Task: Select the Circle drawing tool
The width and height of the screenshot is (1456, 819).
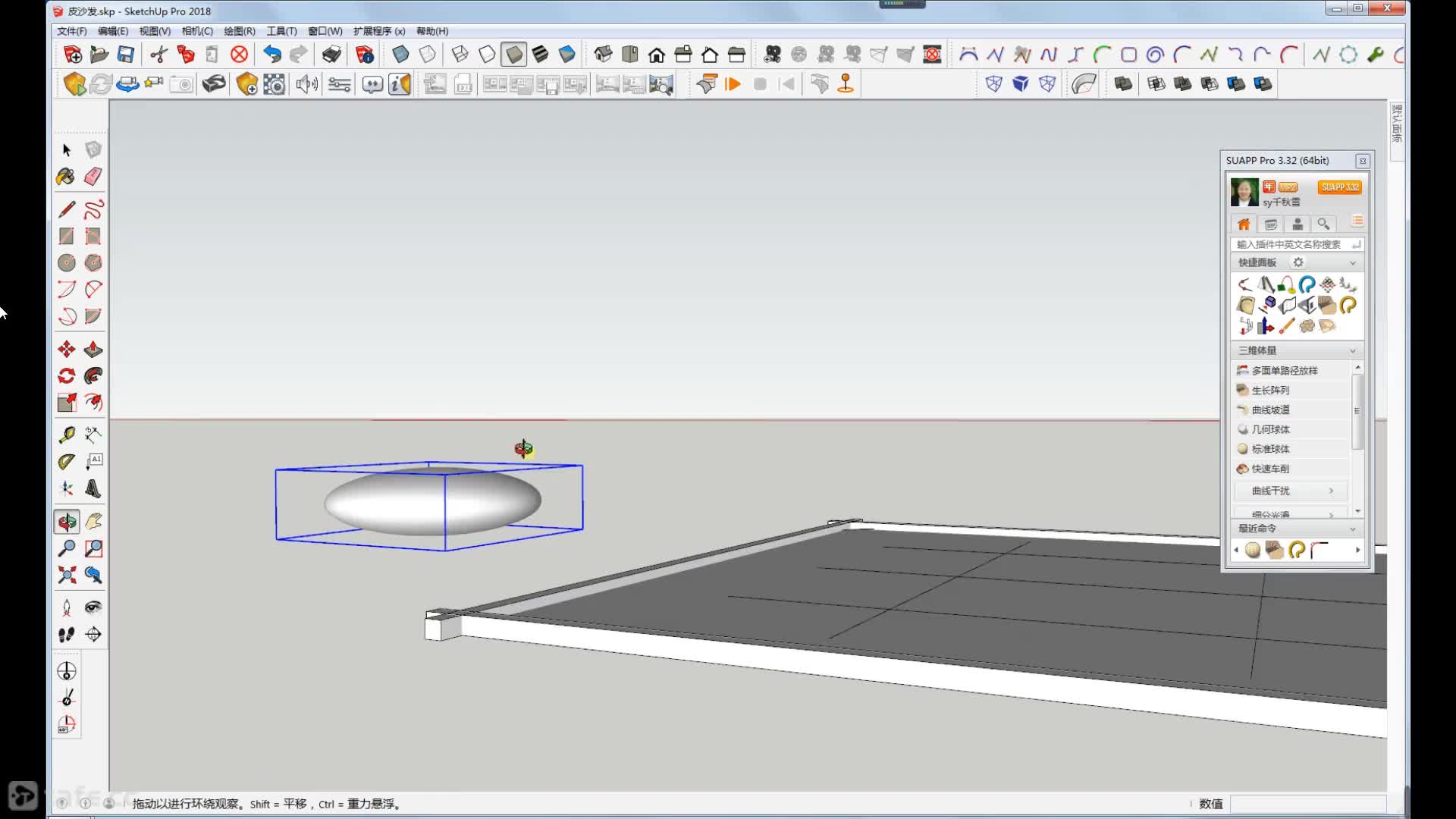Action: [67, 262]
